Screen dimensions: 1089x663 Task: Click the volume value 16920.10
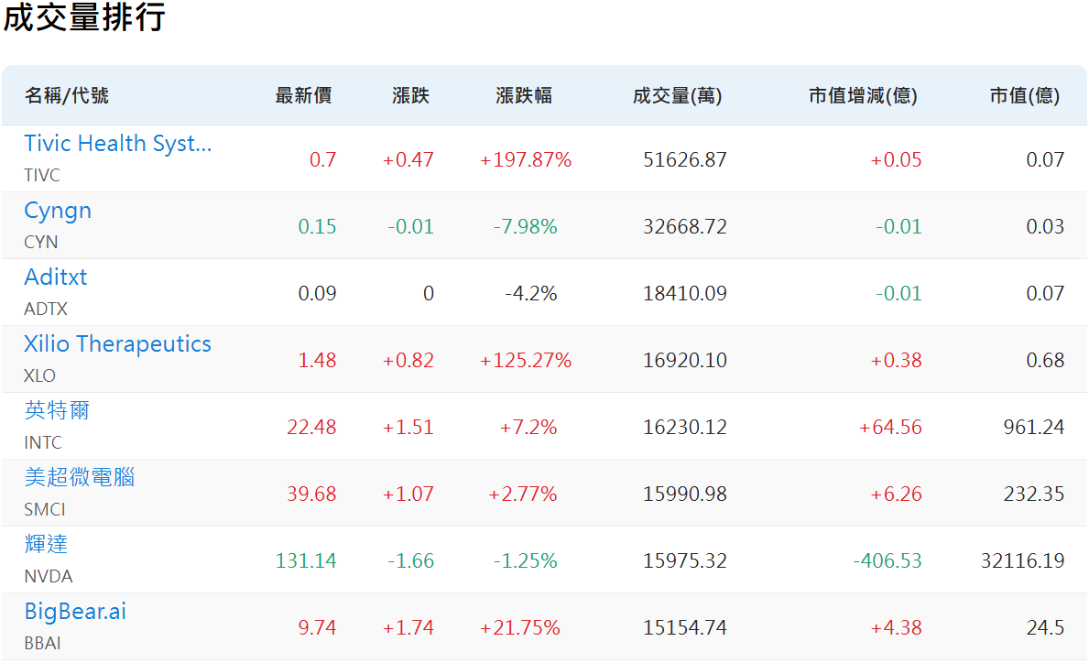point(685,360)
